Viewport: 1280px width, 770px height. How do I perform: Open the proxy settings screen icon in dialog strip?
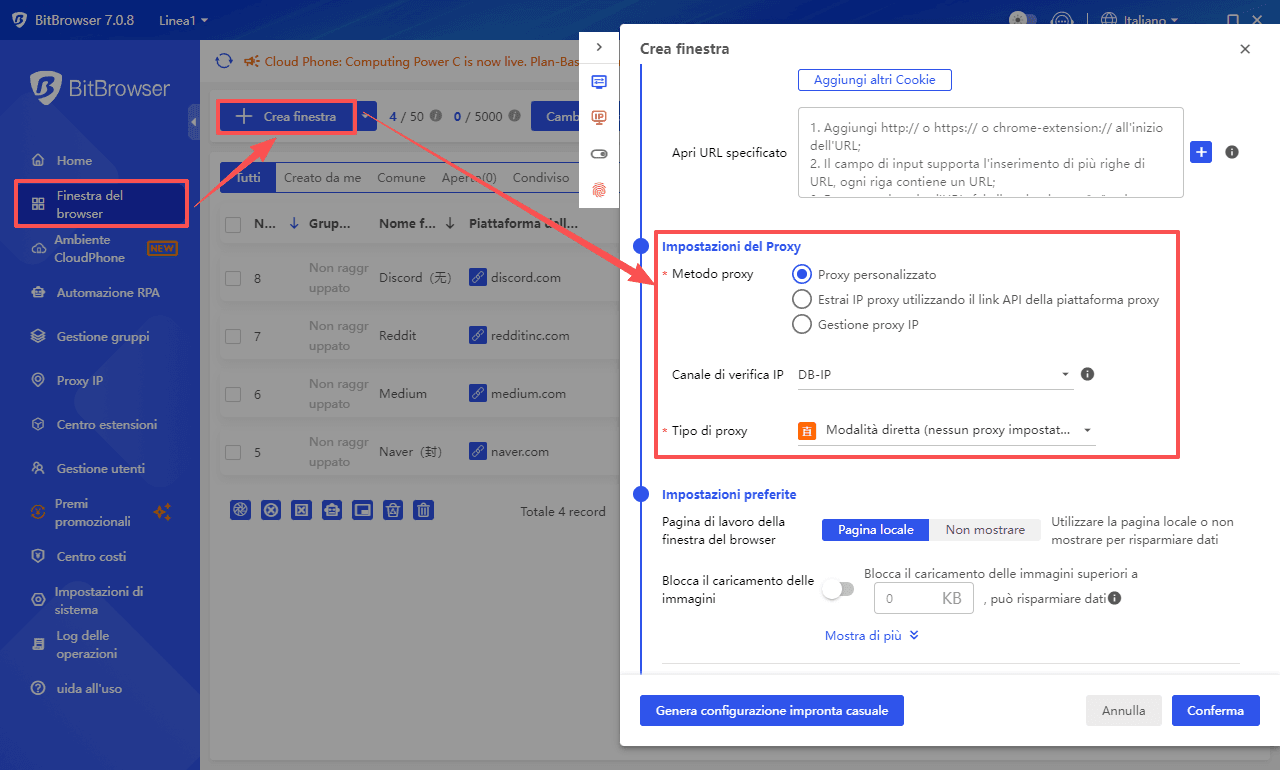click(599, 82)
